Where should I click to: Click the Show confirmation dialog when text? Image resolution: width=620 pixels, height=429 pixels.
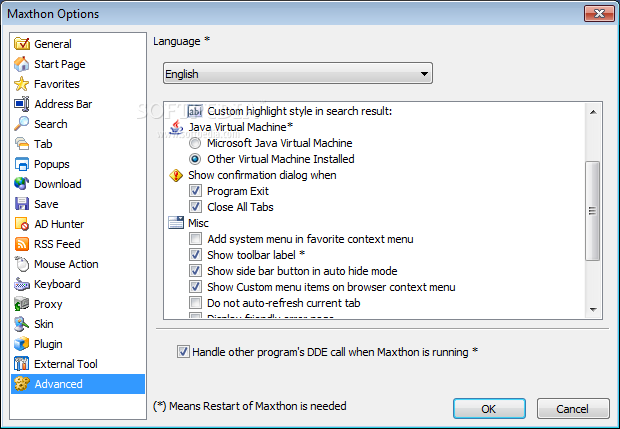click(x=262, y=175)
